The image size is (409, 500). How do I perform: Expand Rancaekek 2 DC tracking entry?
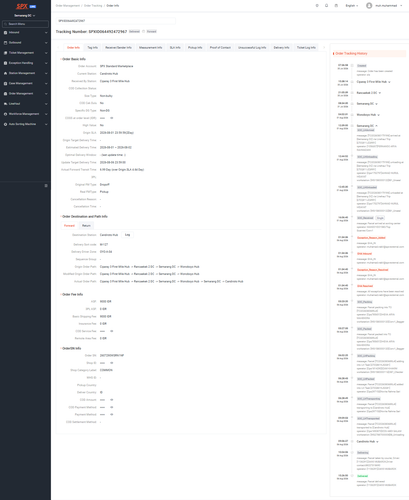click(x=380, y=93)
